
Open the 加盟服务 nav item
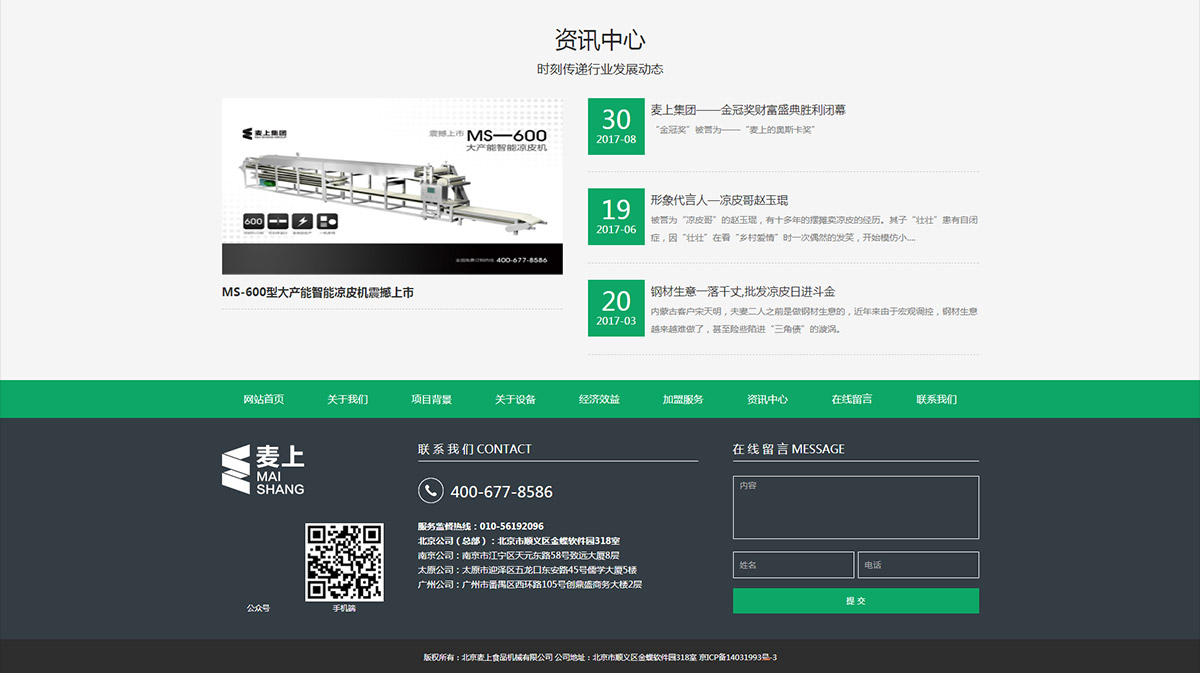(683, 399)
